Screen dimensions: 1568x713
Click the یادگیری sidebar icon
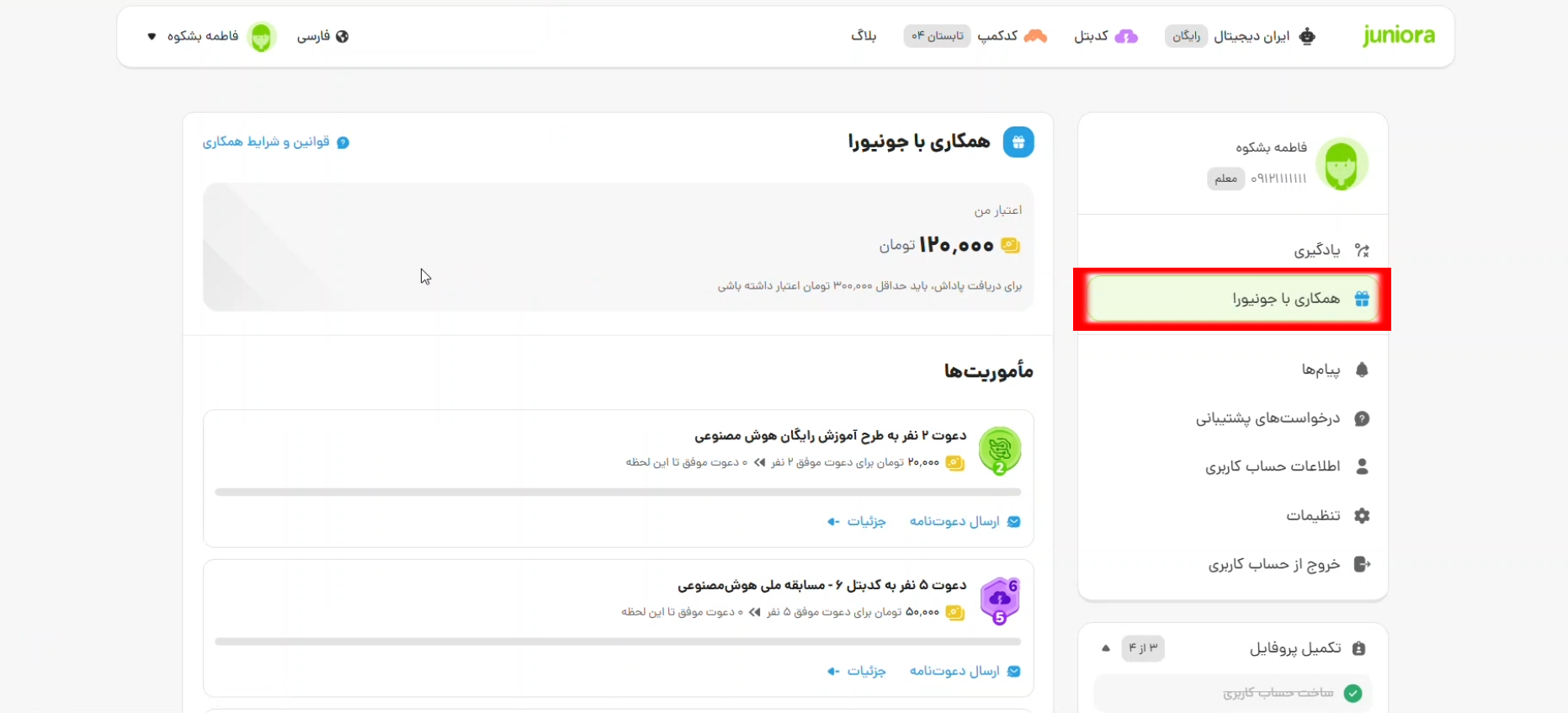pos(1362,250)
